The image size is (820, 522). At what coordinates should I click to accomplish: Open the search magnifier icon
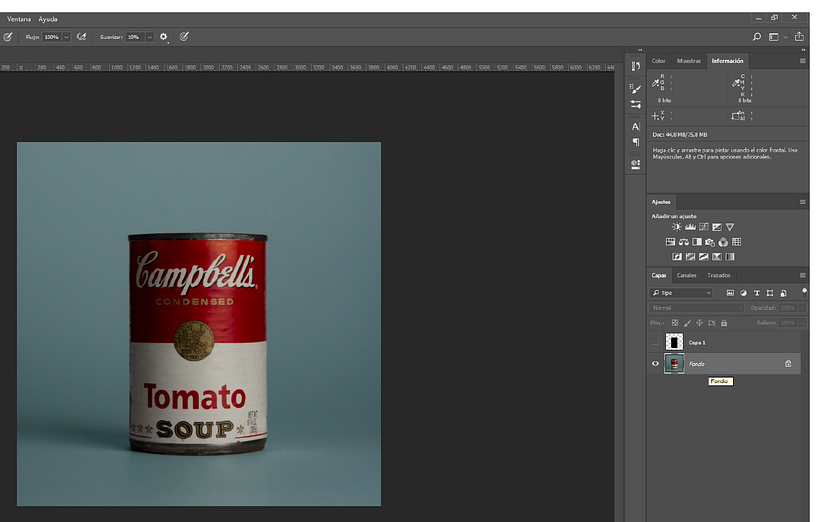click(756, 37)
